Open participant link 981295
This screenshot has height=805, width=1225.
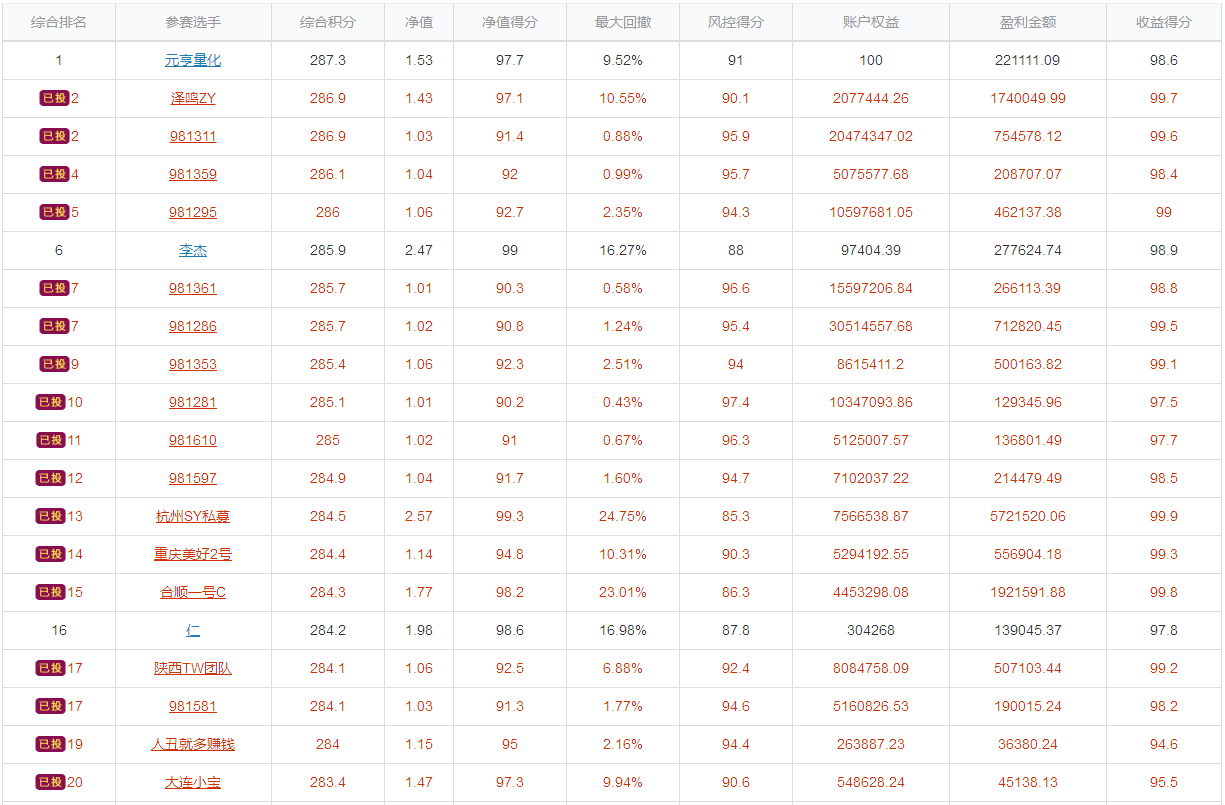(x=193, y=212)
